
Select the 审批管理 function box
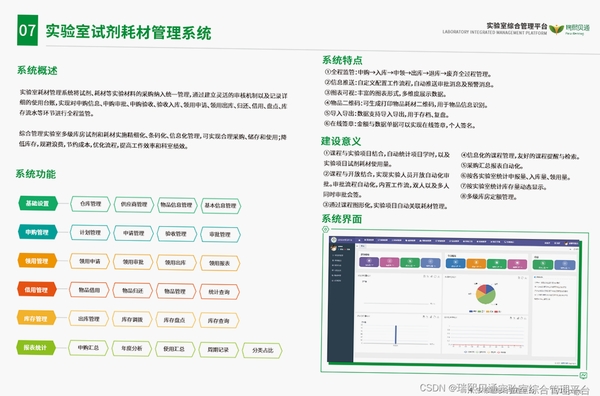coord(220,235)
